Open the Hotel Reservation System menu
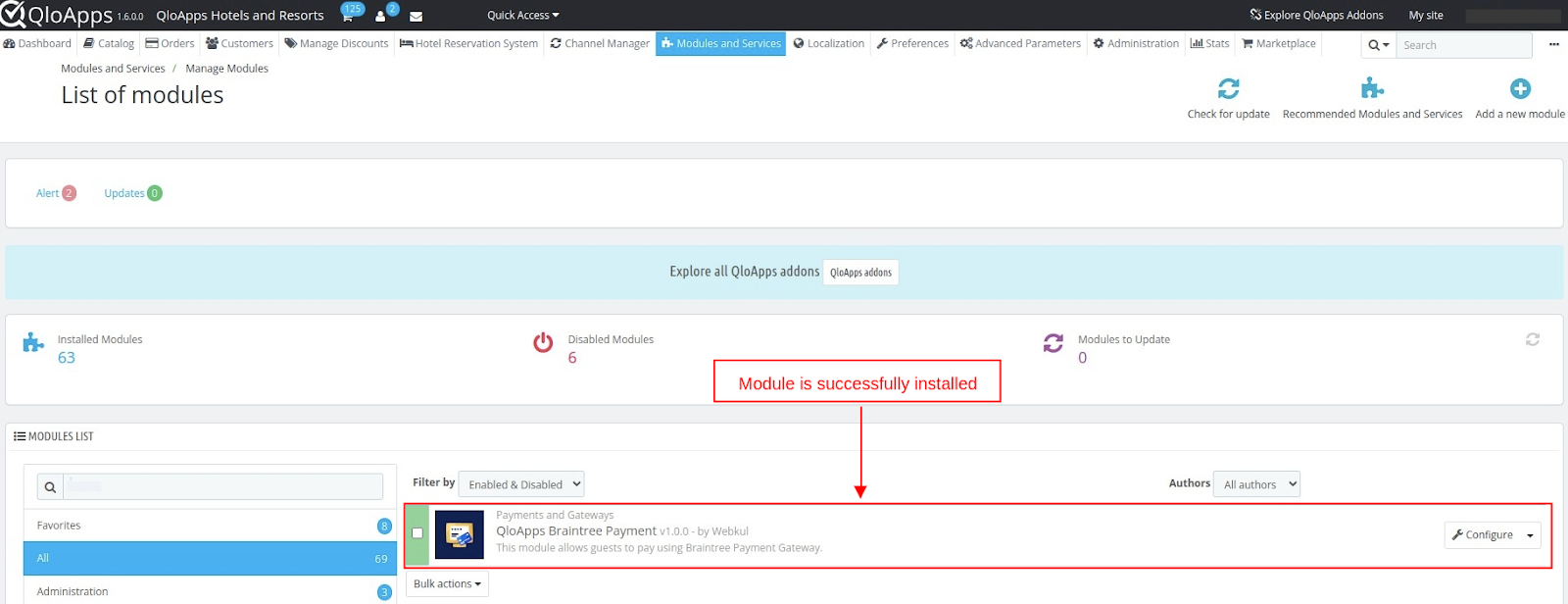Screen dimensions: 1568x604 click(468, 44)
